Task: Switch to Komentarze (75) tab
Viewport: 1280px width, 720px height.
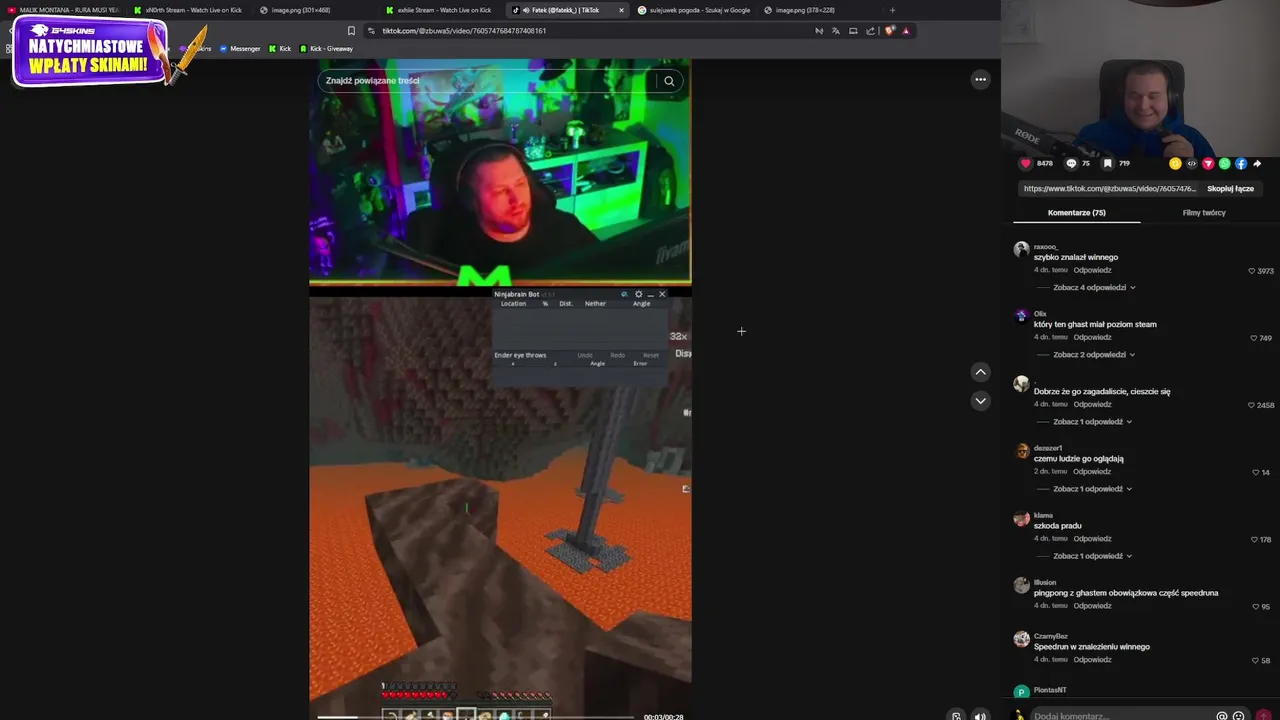Action: click(1077, 213)
